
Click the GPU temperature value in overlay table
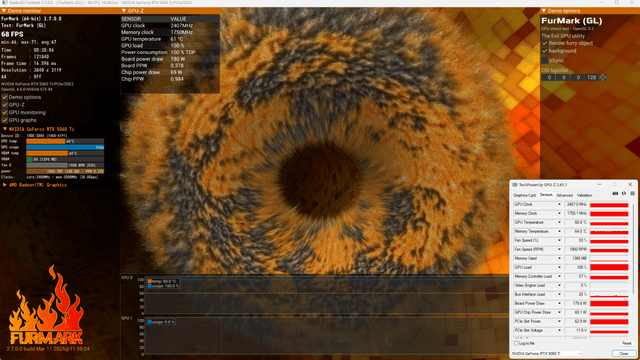click(177, 39)
